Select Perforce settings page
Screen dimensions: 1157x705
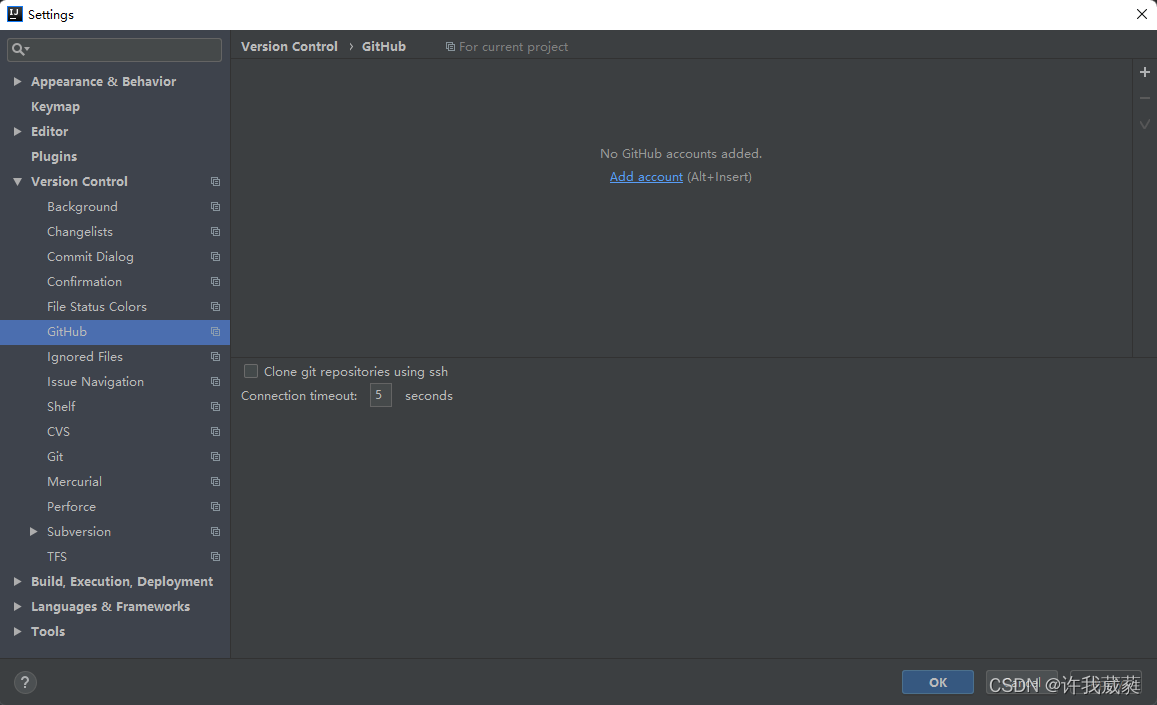pyautogui.click(x=72, y=506)
